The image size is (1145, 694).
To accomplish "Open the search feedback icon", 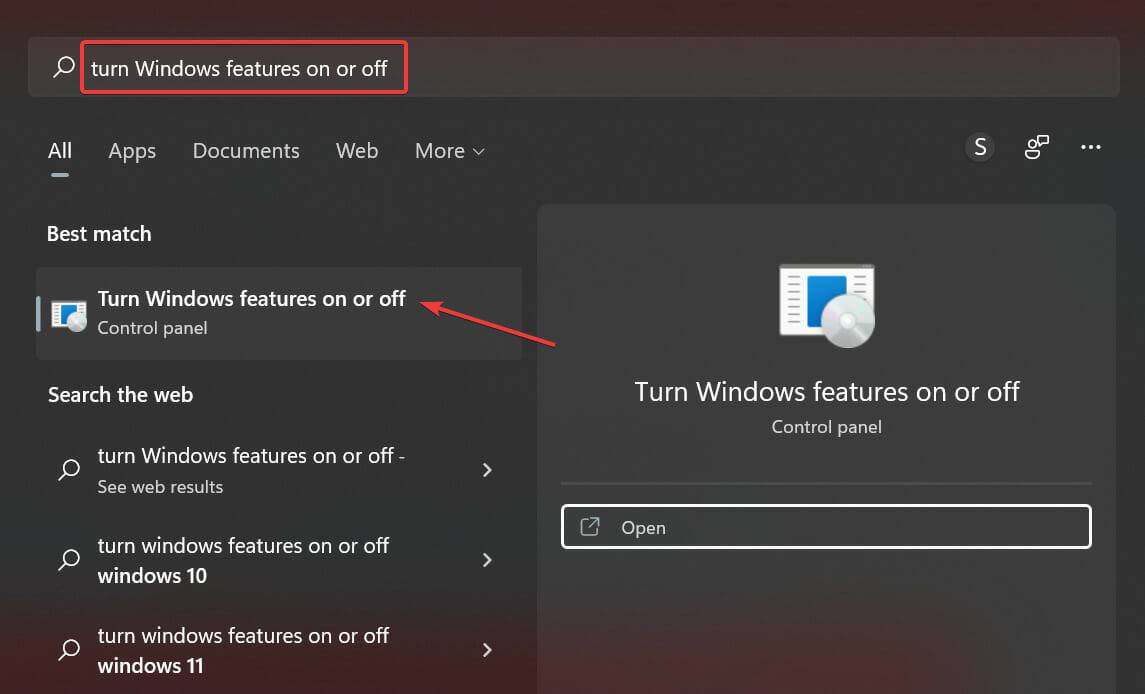I will [1036, 147].
